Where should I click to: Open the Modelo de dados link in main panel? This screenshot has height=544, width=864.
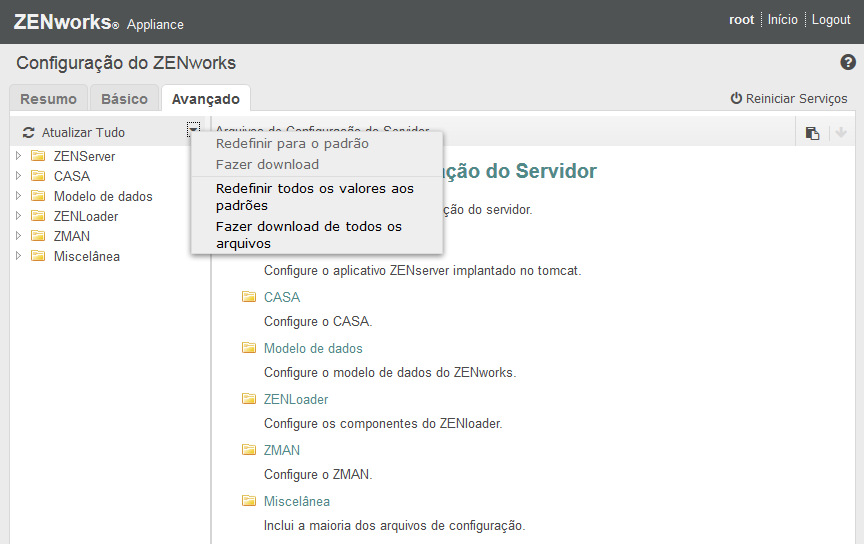(313, 348)
